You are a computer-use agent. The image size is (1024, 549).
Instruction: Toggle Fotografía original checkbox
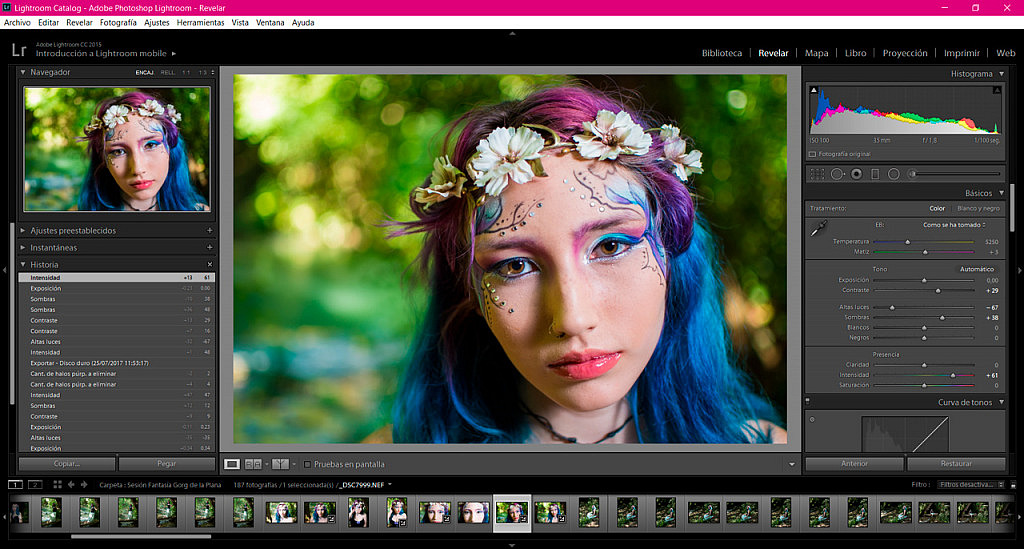click(x=812, y=154)
